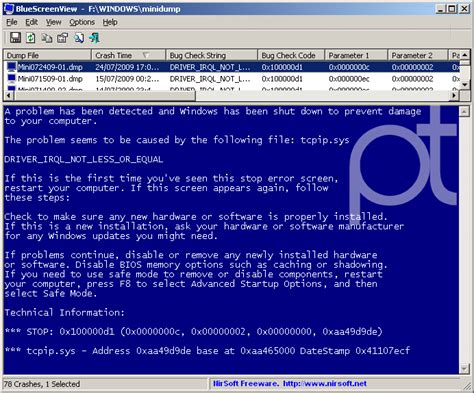Screen dimensions: 474x393
Task: Click the Crash Time column header
Action: (128, 55)
